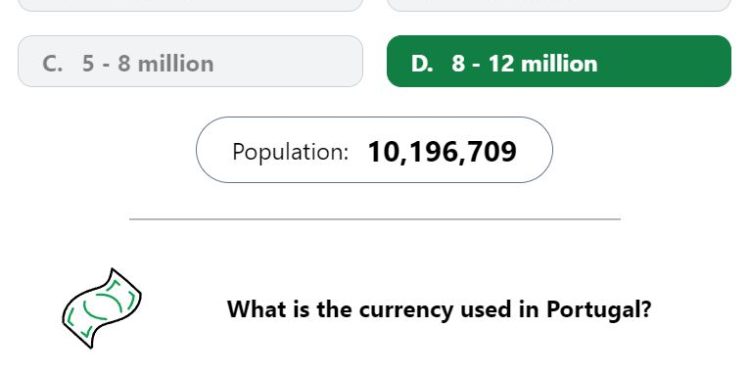750x375 pixels.
Task: Click the "Population:" label text
Action: click(290, 152)
